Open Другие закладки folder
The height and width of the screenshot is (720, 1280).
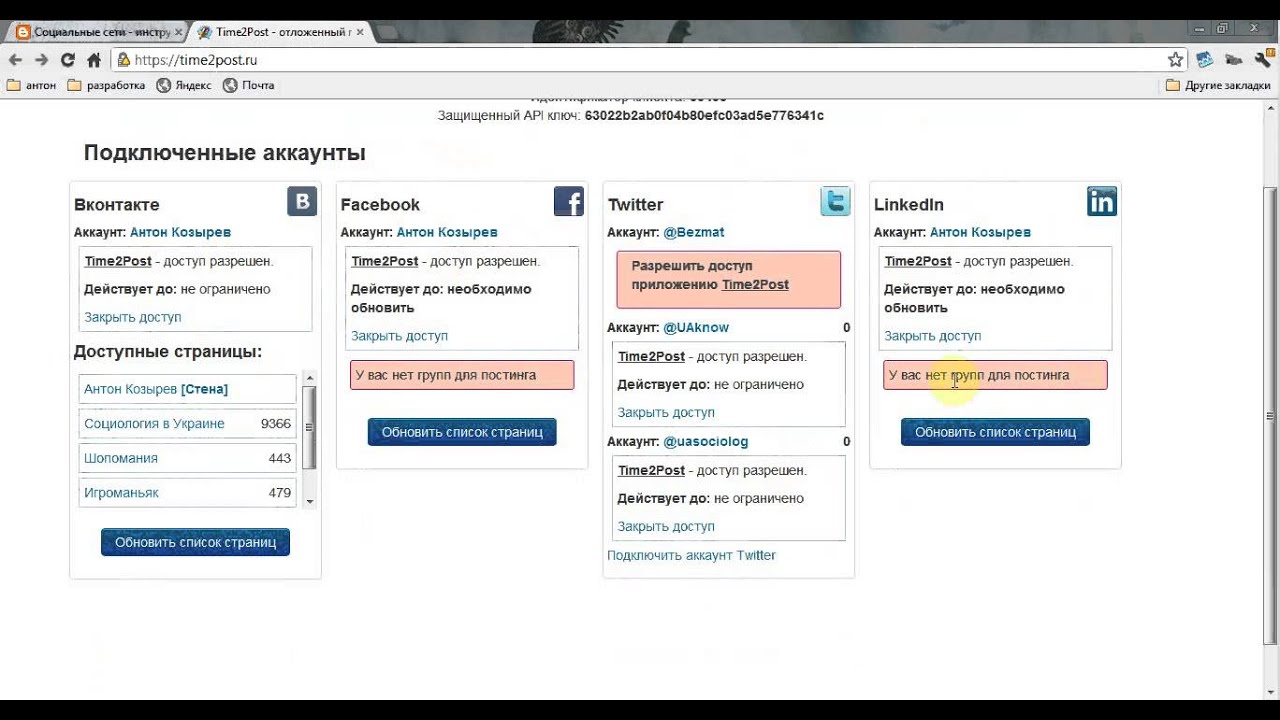(x=1218, y=86)
